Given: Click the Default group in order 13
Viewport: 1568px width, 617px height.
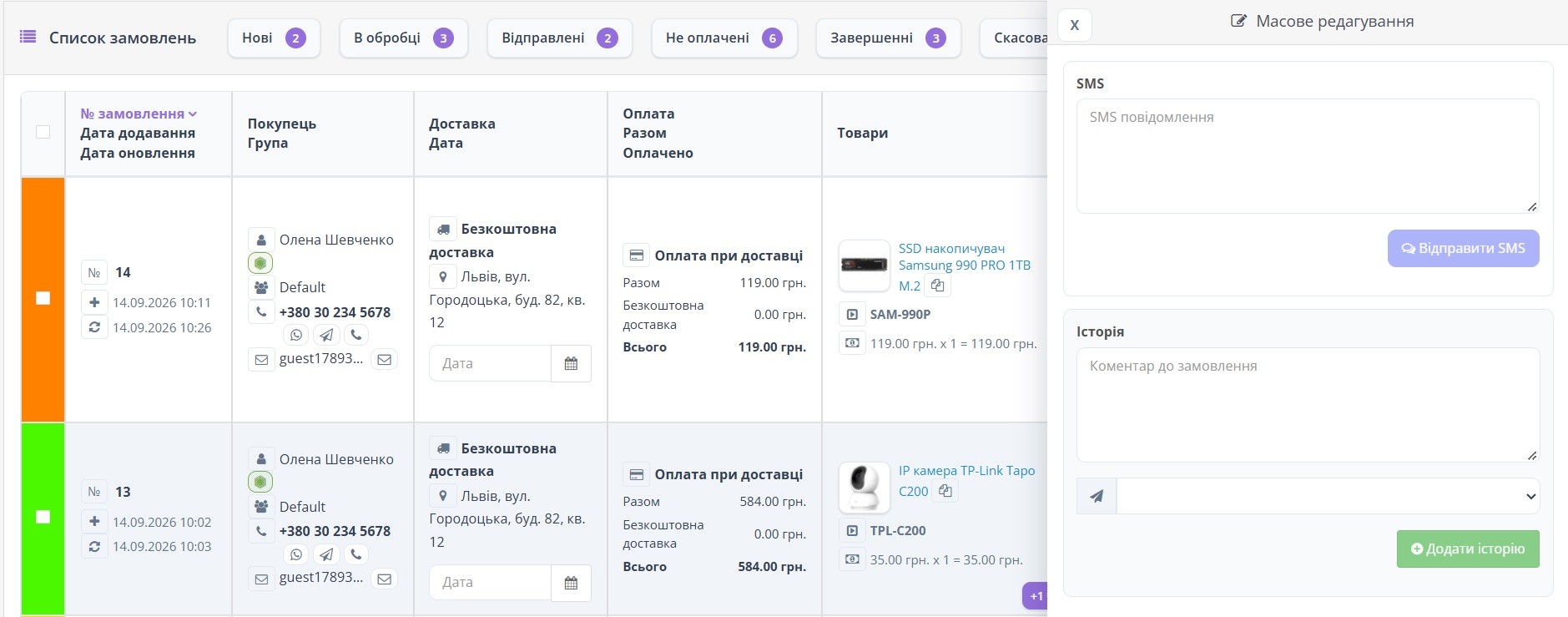Looking at the screenshot, I should pyautogui.click(x=302, y=507).
